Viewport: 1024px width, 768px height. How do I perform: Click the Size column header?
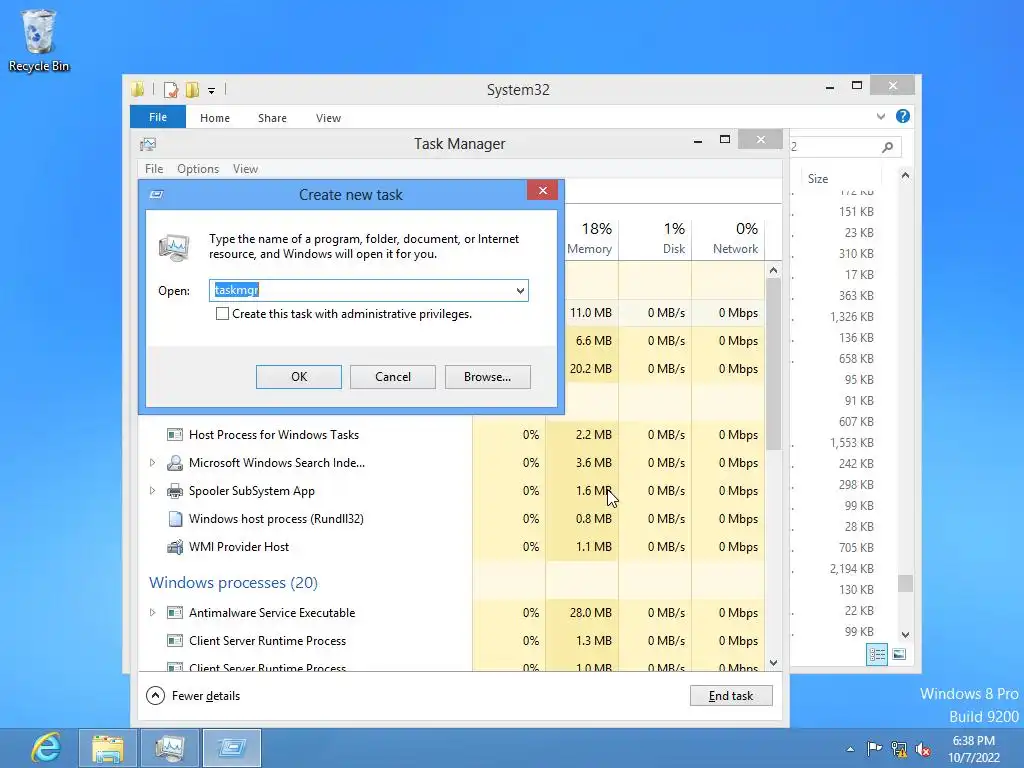tap(818, 179)
